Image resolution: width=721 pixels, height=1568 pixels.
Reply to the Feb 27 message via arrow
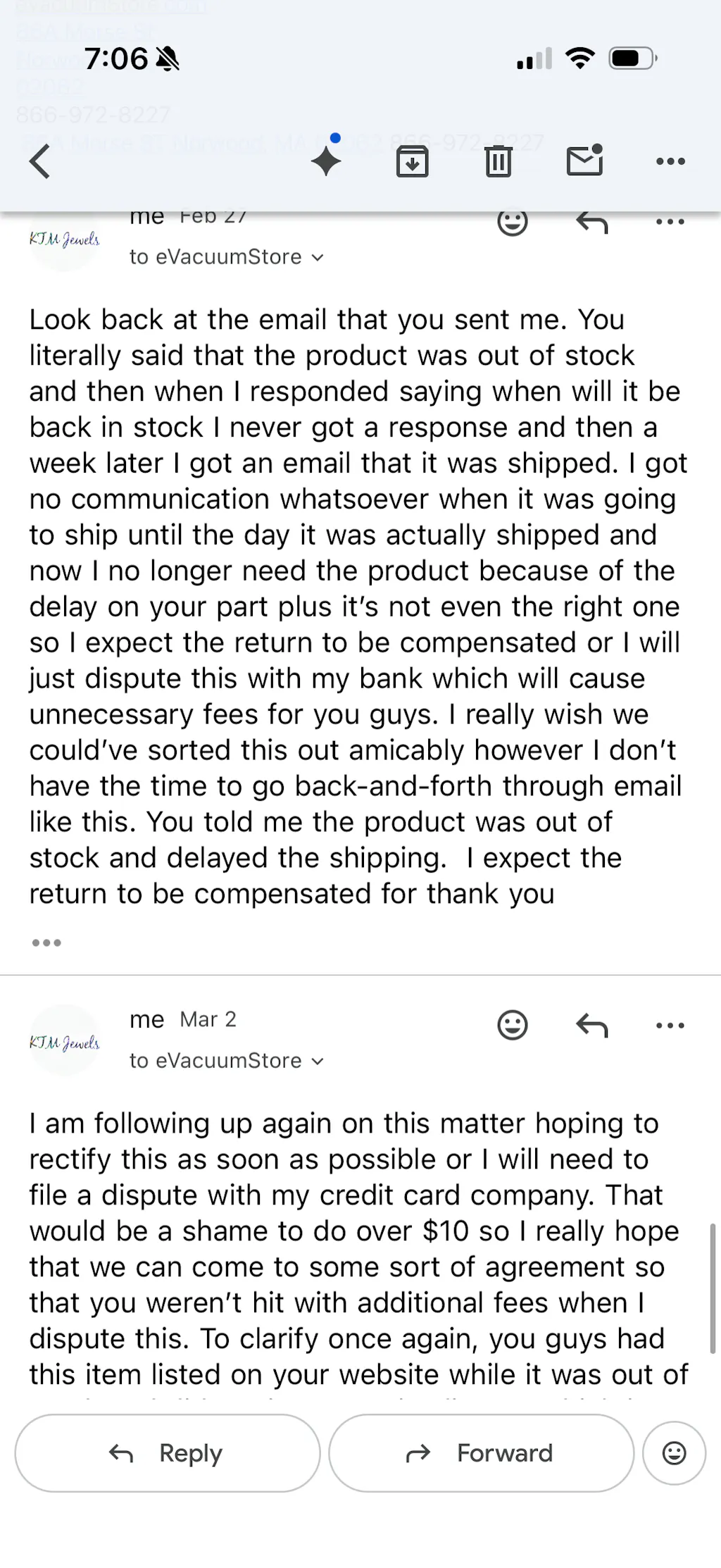pos(591,223)
